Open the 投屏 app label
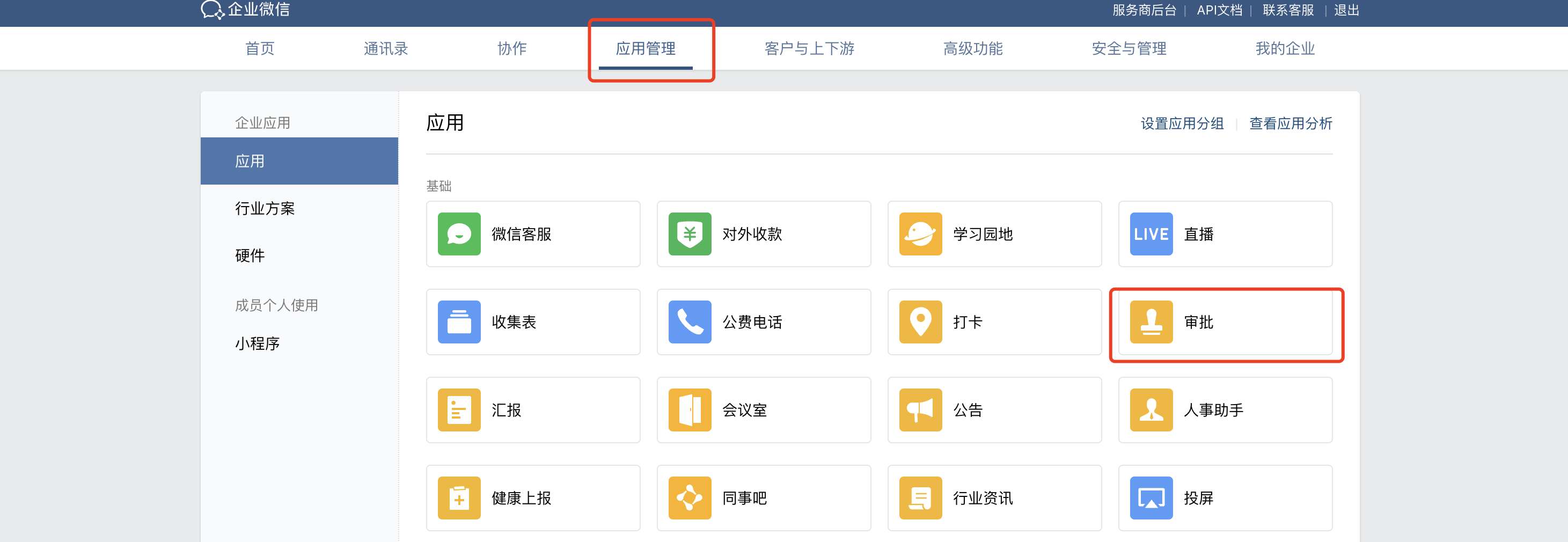 (x=1198, y=497)
